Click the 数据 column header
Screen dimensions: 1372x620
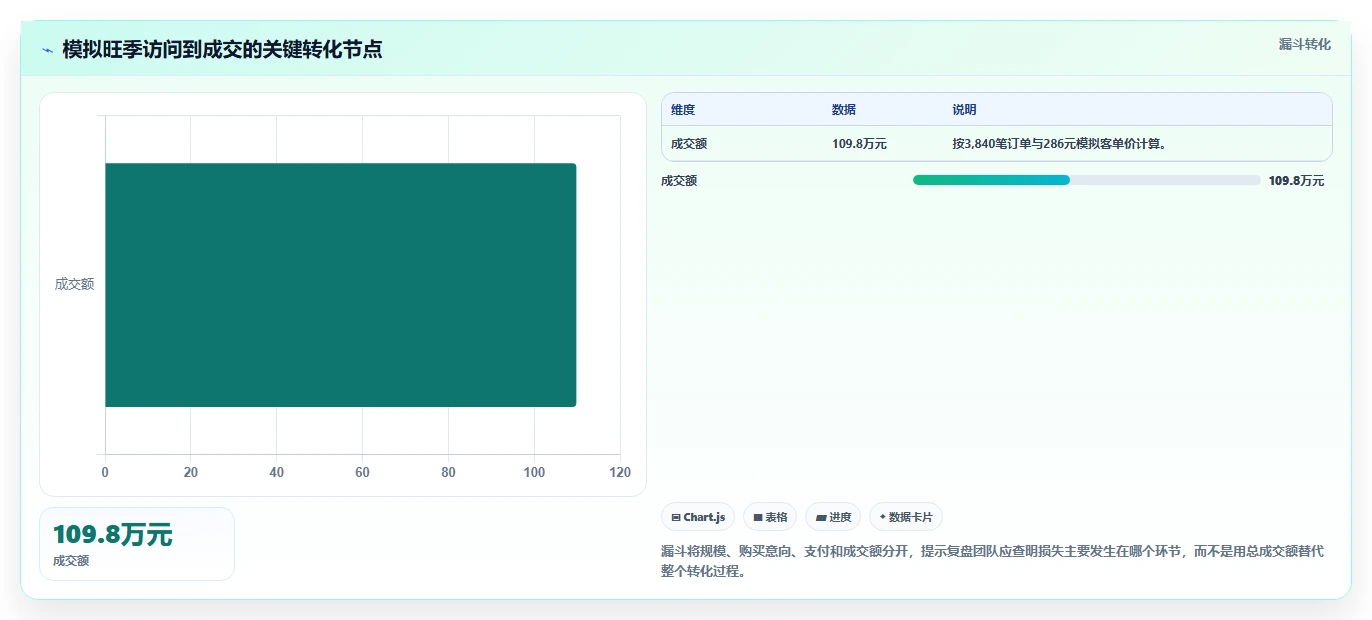click(x=844, y=110)
